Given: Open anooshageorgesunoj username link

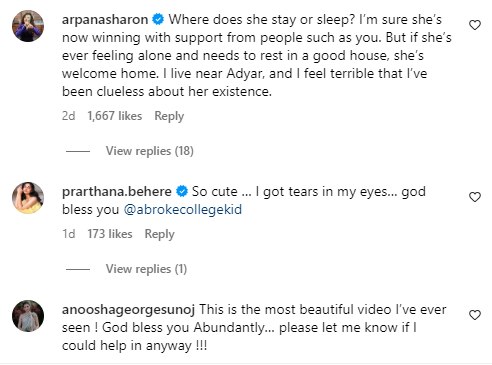Looking at the screenshot, I should [x=128, y=310].
